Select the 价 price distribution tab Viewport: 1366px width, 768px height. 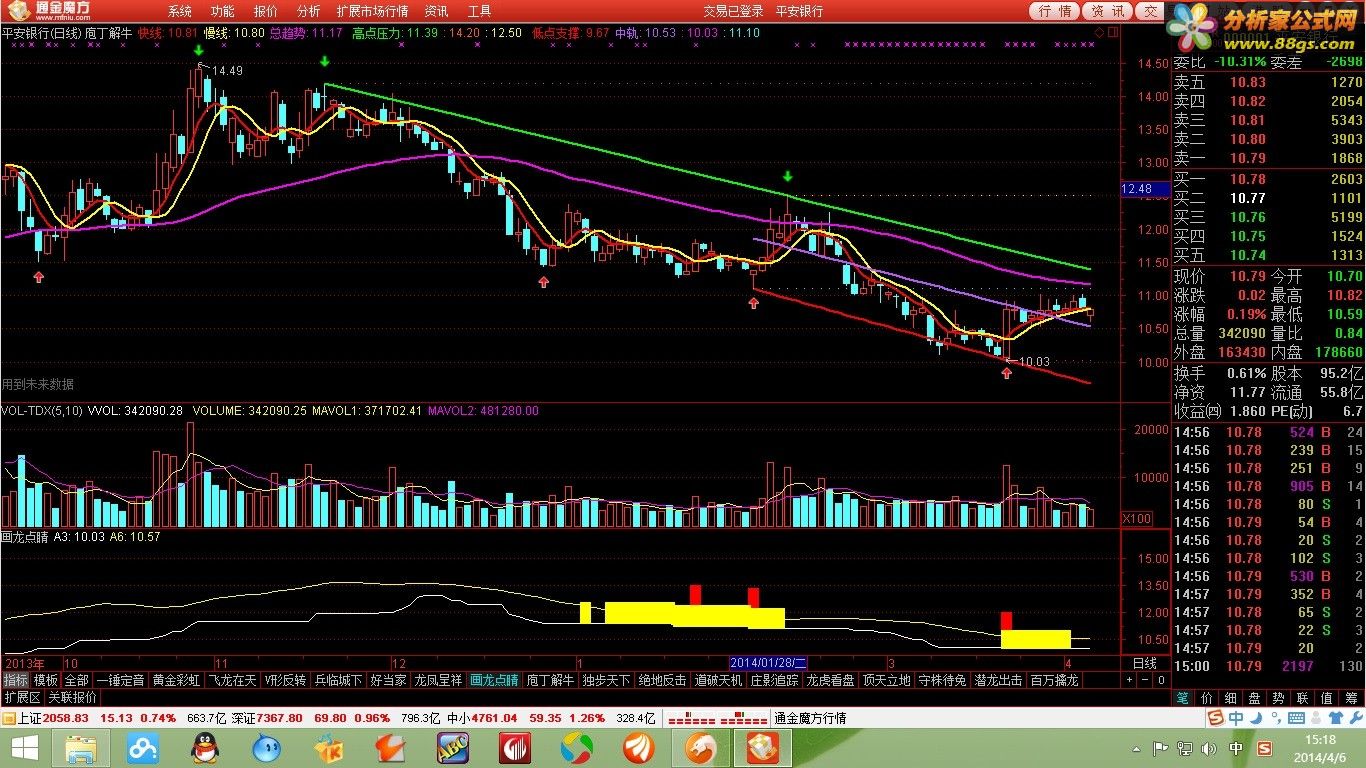pos(1205,697)
